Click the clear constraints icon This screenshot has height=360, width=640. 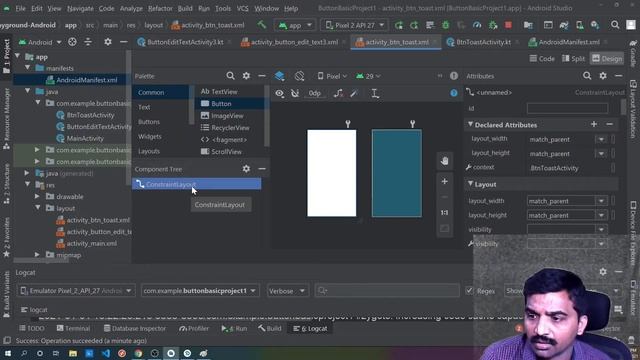point(338,93)
